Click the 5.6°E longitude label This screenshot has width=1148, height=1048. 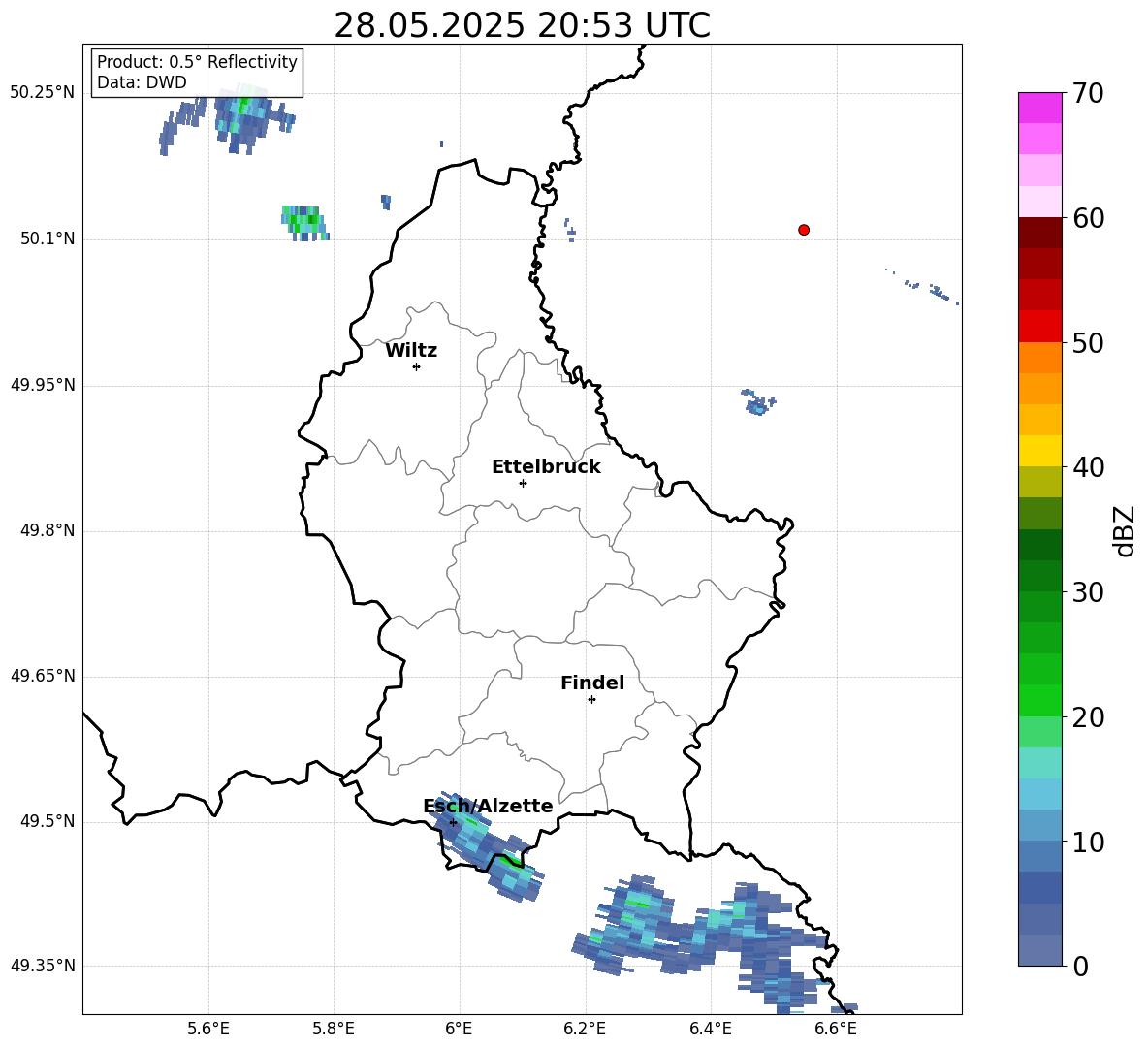click(x=208, y=1029)
